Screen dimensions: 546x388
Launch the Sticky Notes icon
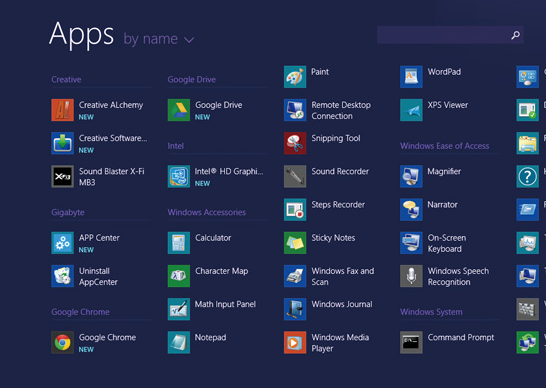tap(295, 243)
